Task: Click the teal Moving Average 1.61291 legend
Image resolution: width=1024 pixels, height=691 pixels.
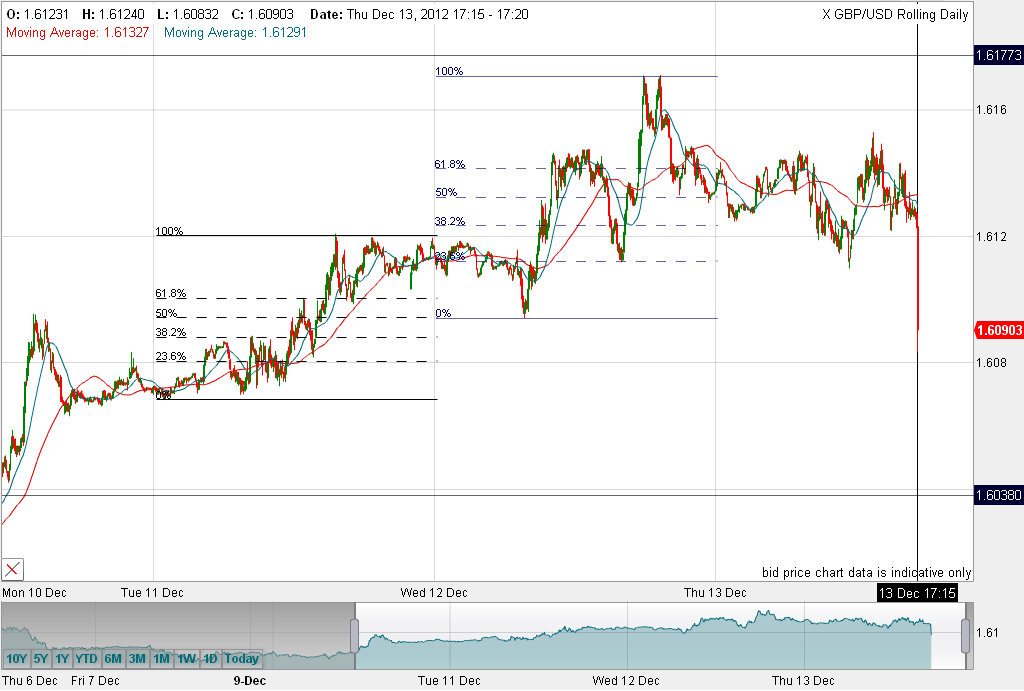Action: pyautogui.click(x=235, y=32)
